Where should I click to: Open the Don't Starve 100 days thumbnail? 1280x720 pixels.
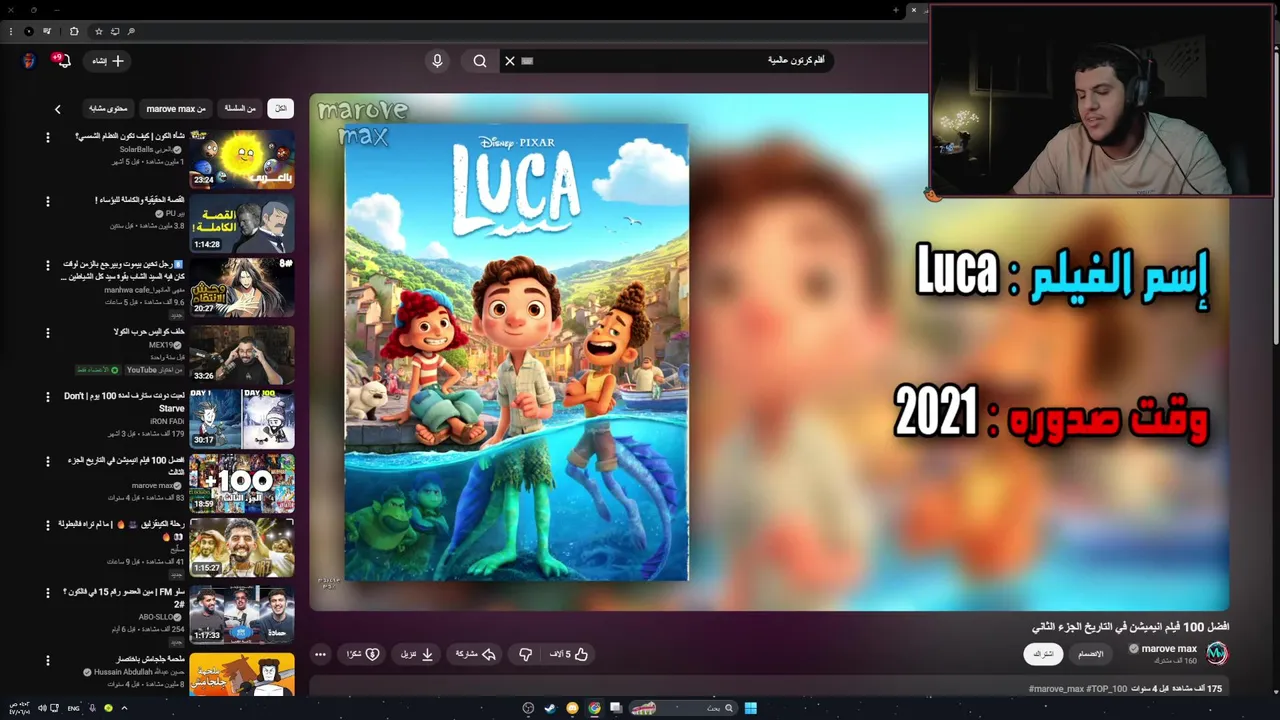point(242,419)
